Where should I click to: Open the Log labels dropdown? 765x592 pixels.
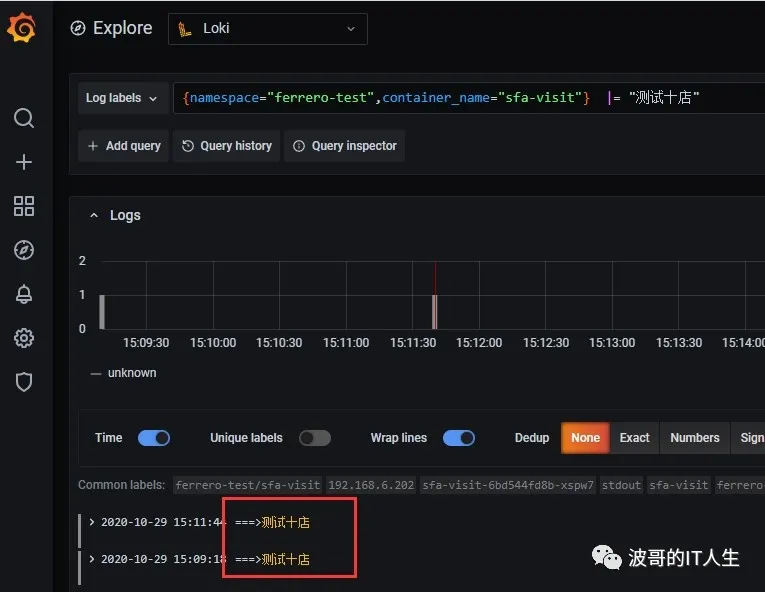pyautogui.click(x=122, y=98)
